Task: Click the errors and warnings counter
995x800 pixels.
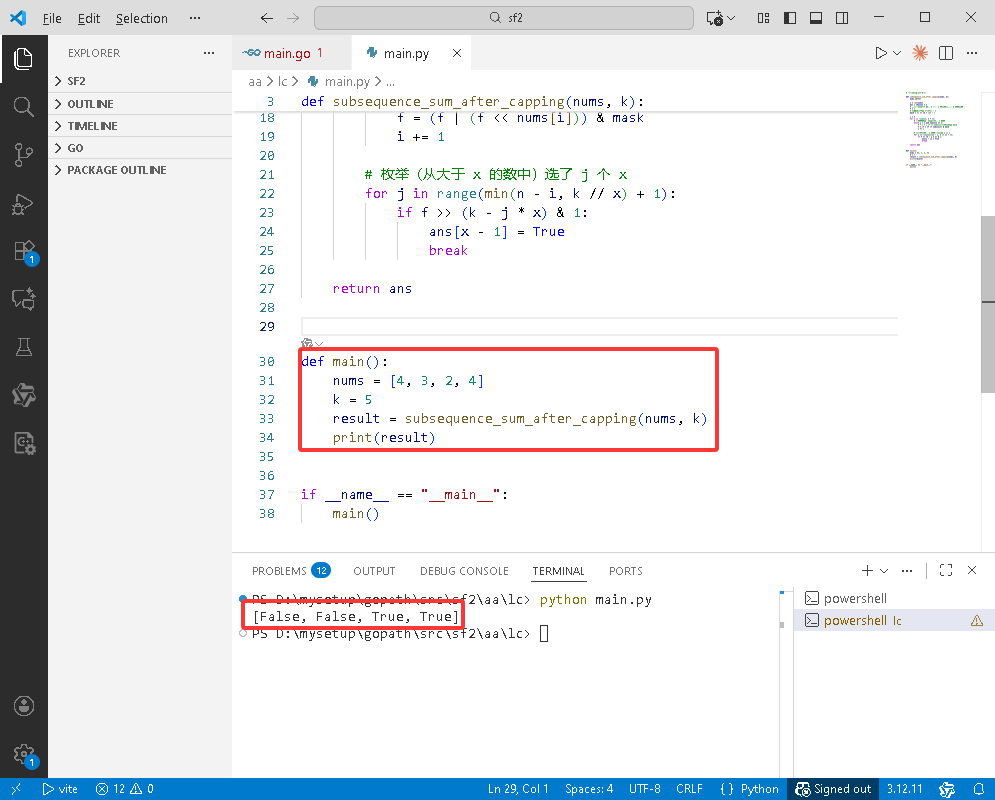Action: coord(124,789)
